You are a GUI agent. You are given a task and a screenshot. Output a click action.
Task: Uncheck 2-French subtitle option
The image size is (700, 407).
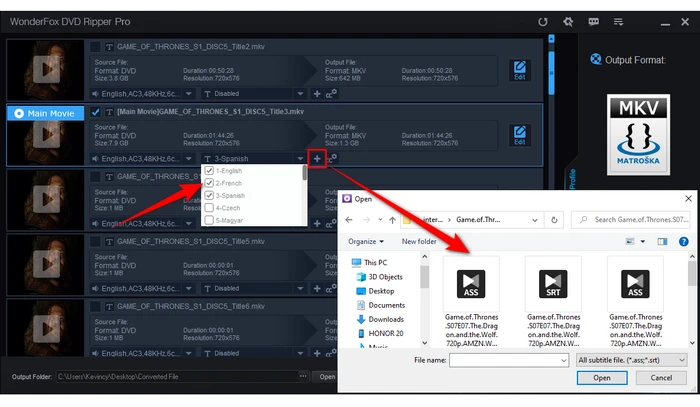[x=209, y=183]
